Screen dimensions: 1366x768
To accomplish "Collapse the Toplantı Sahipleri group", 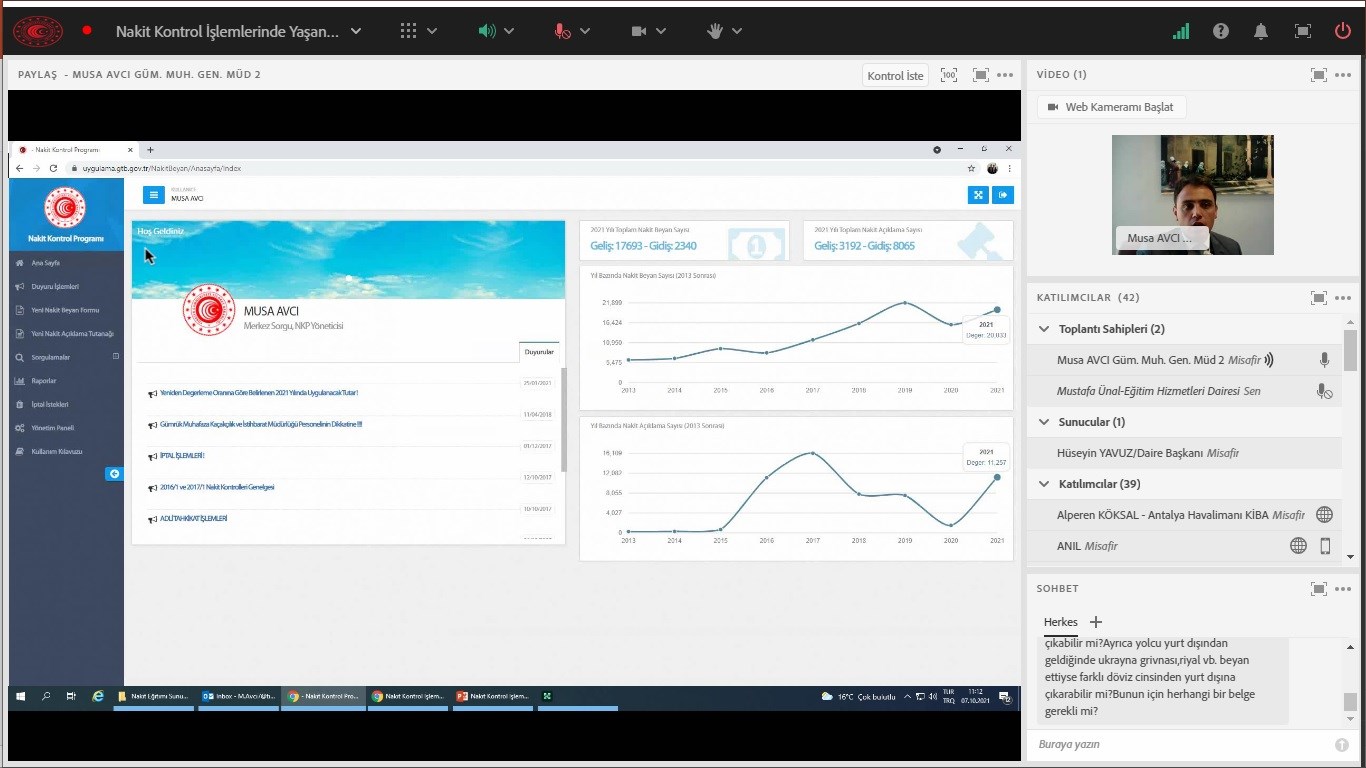I will tap(1044, 329).
